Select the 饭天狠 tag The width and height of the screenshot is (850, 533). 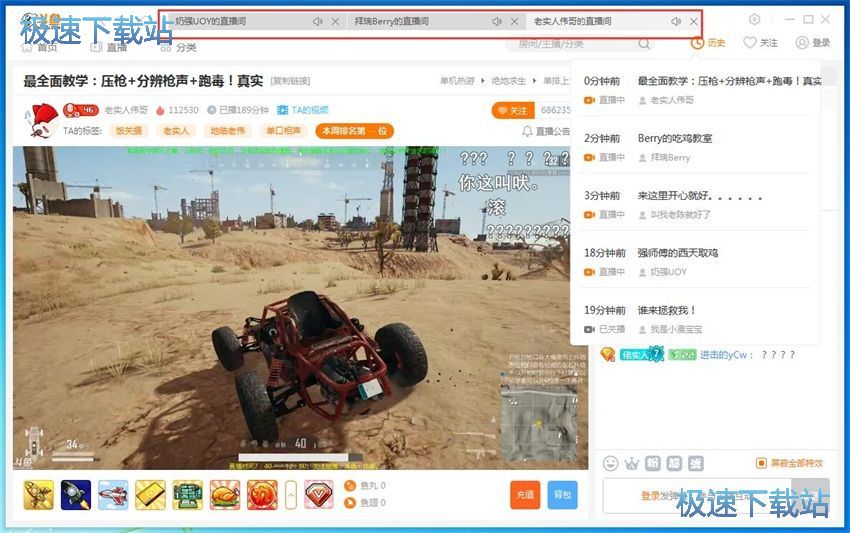point(129,131)
